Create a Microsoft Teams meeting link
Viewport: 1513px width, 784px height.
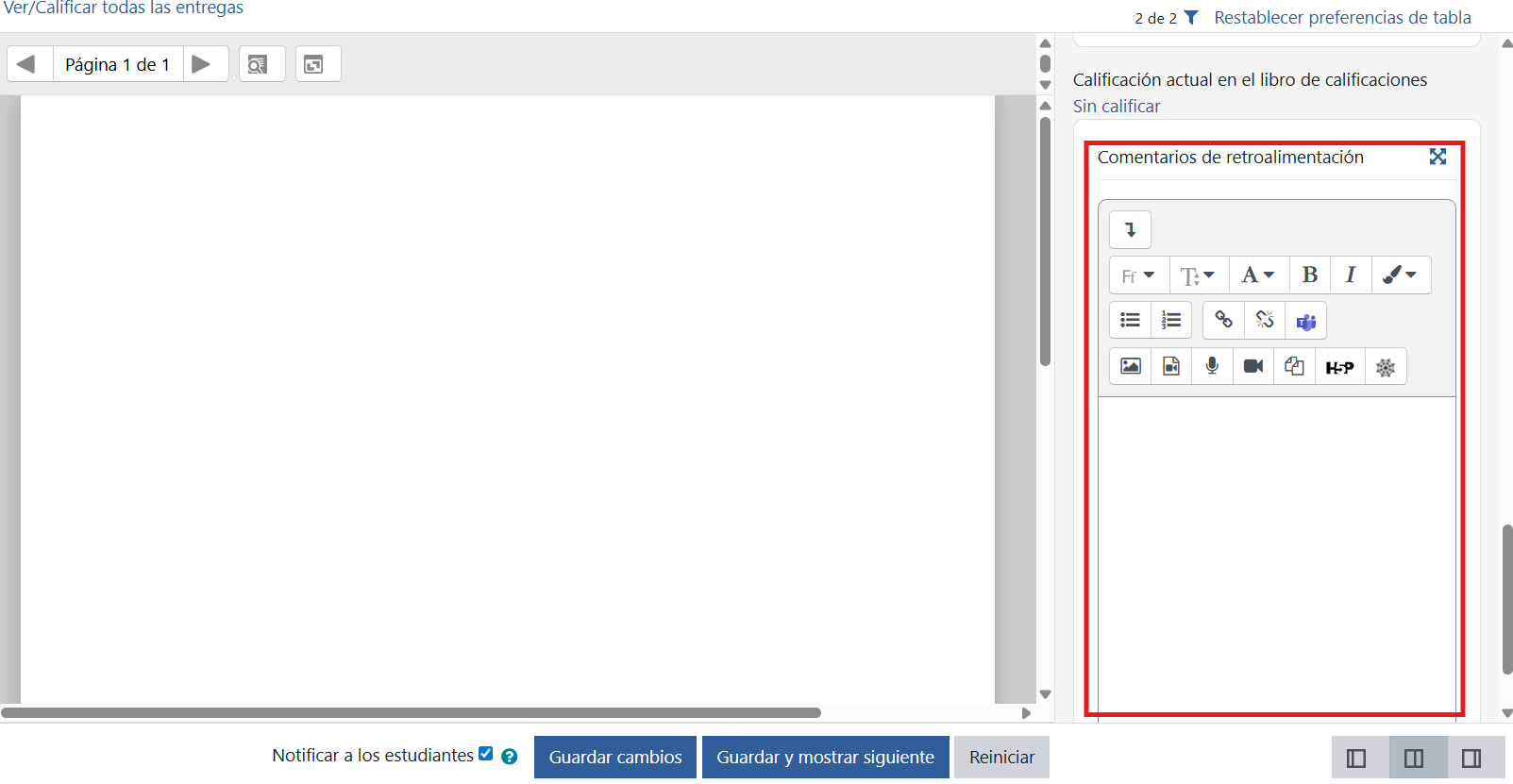[1305, 321]
